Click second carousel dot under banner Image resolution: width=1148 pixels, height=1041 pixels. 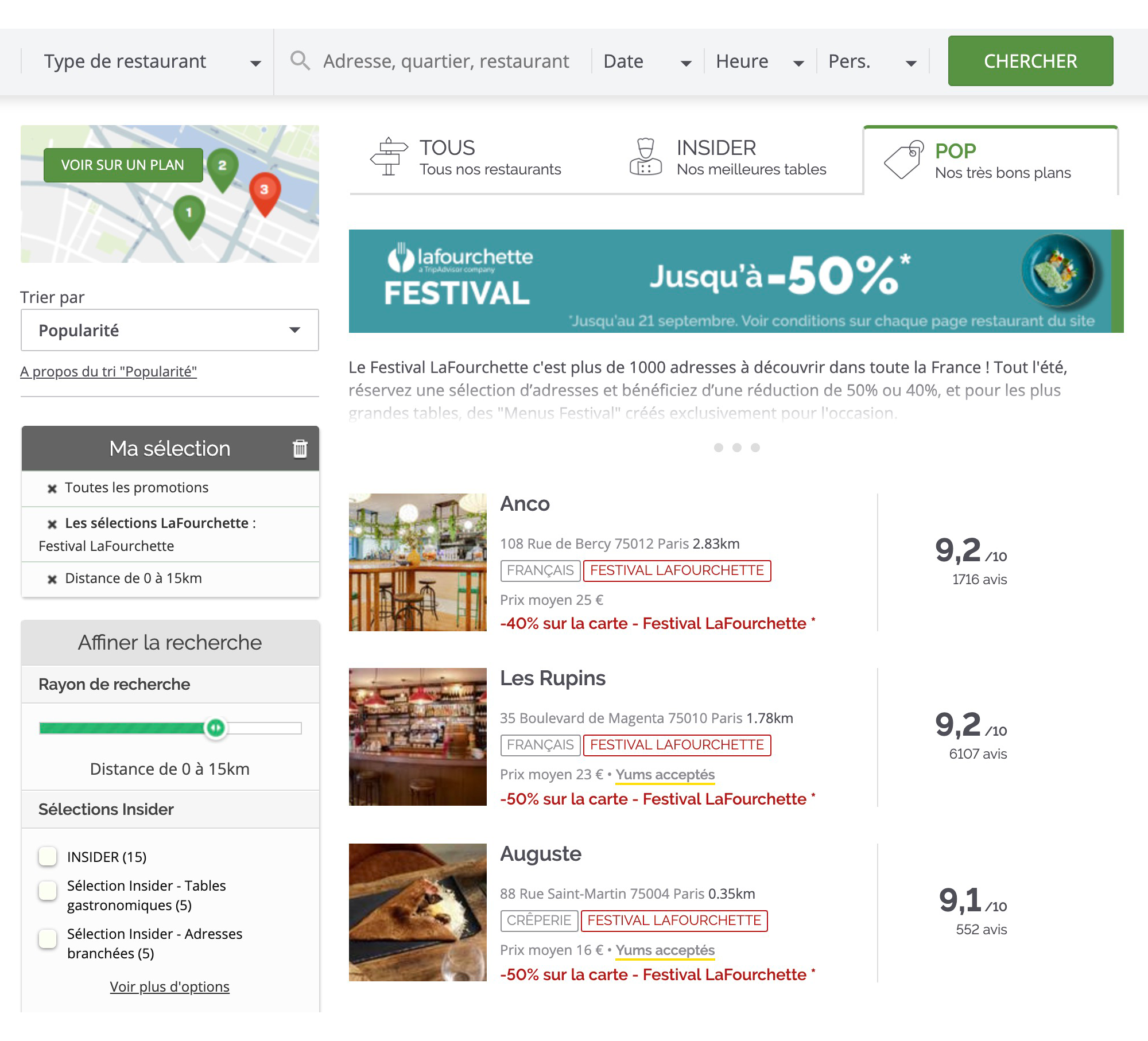point(737,448)
